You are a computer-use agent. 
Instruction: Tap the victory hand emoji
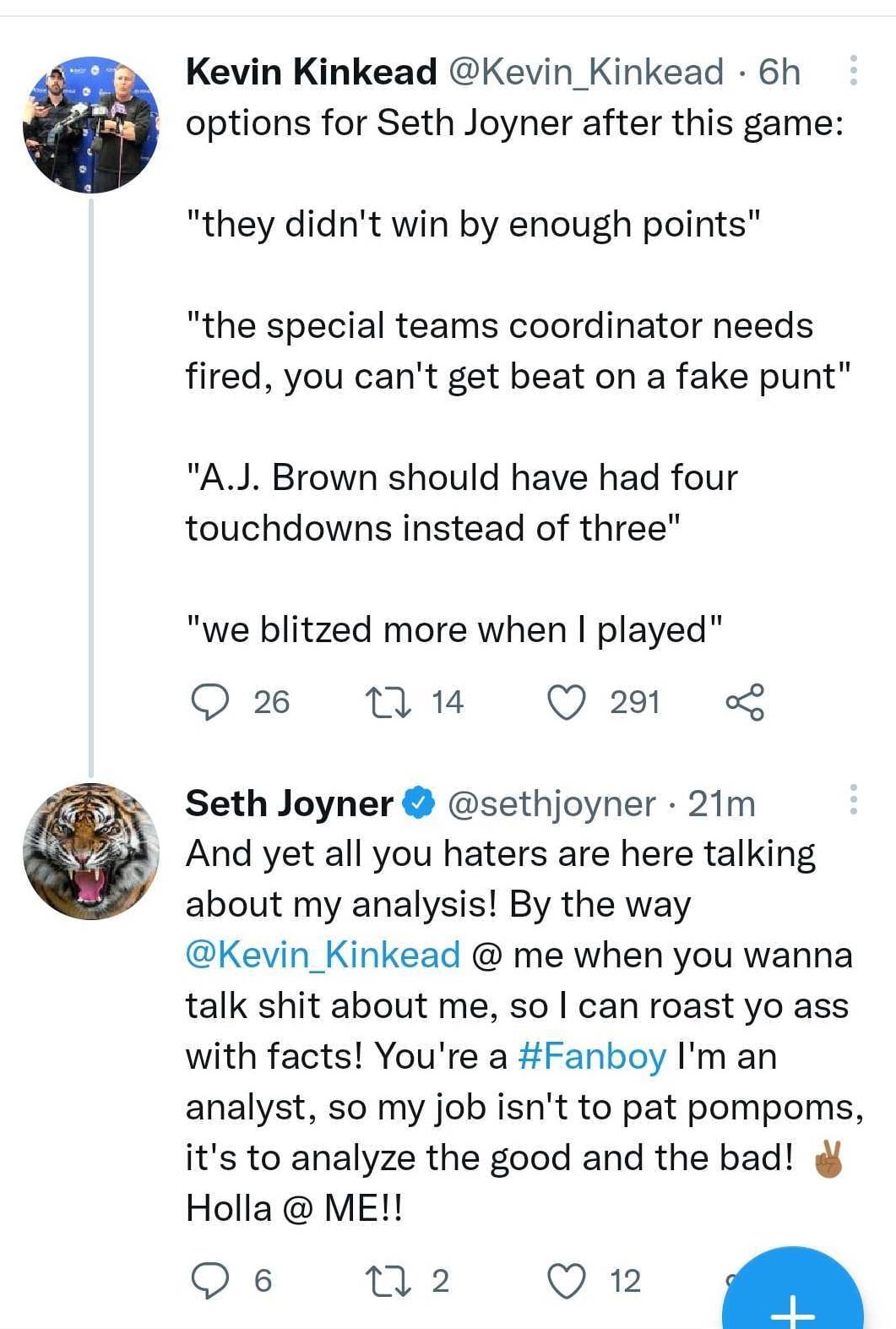pyautogui.click(x=828, y=1159)
